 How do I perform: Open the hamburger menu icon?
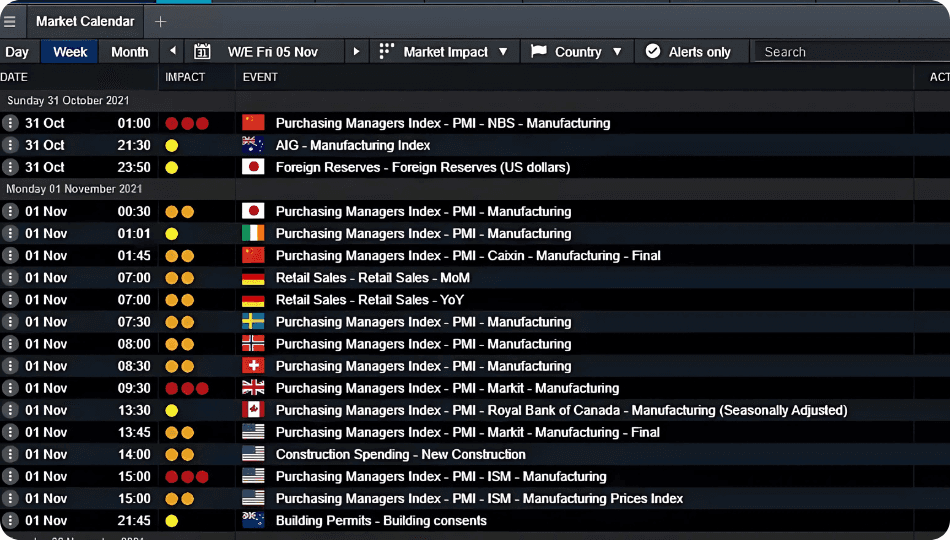10,21
